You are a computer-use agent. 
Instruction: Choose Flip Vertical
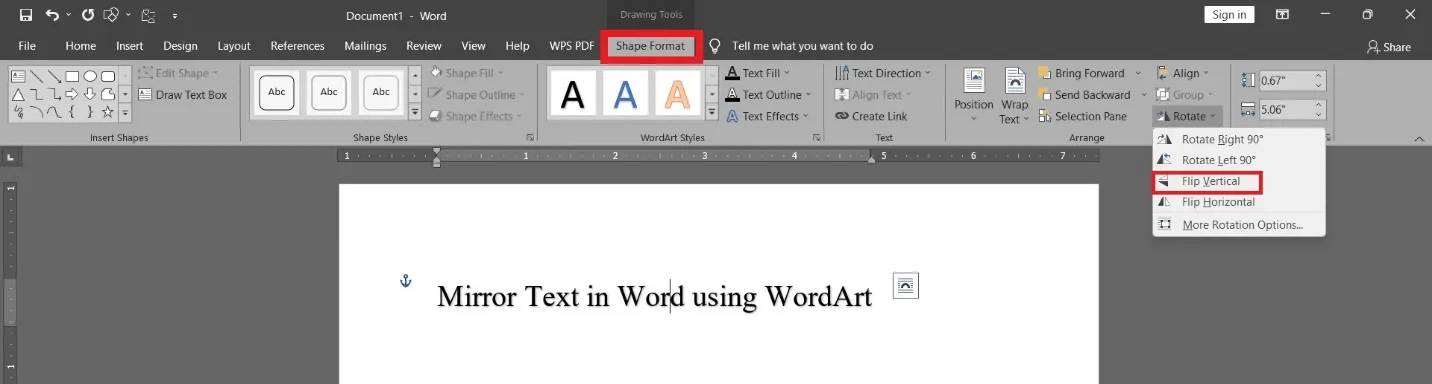(1238, 181)
